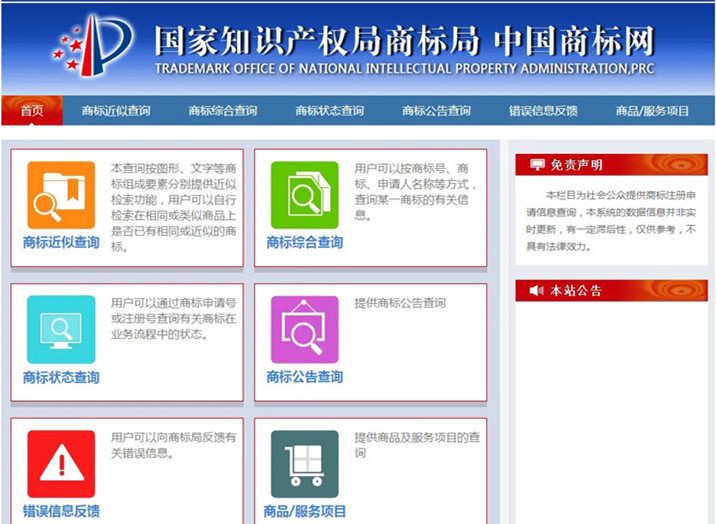Choose 错误信息反馈 in the navigation bar
716x524 pixels.
pyautogui.click(x=544, y=111)
